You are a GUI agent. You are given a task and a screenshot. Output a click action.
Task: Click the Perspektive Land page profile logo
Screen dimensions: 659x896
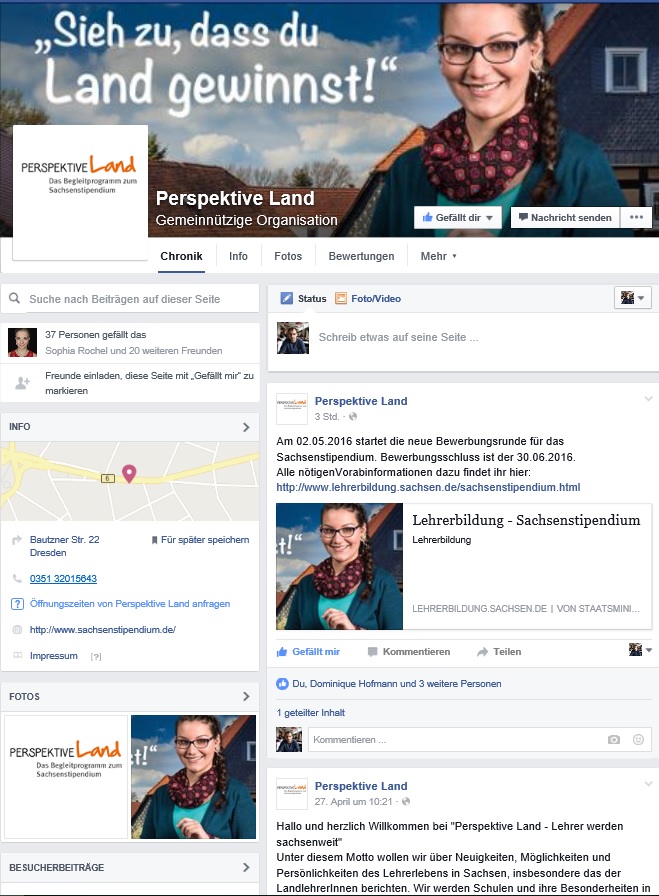point(80,192)
